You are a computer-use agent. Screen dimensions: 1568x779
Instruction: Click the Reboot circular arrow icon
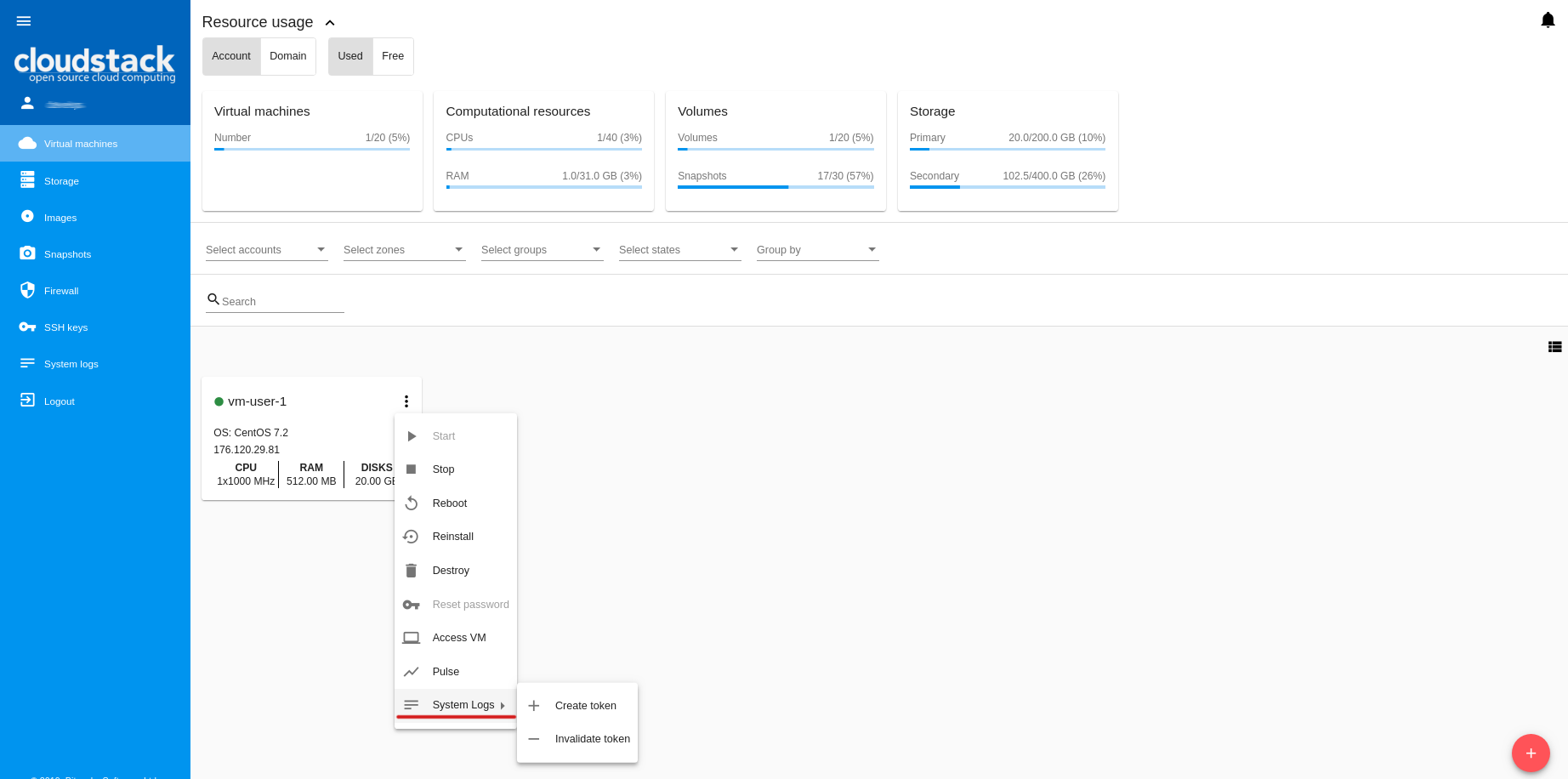tap(411, 503)
